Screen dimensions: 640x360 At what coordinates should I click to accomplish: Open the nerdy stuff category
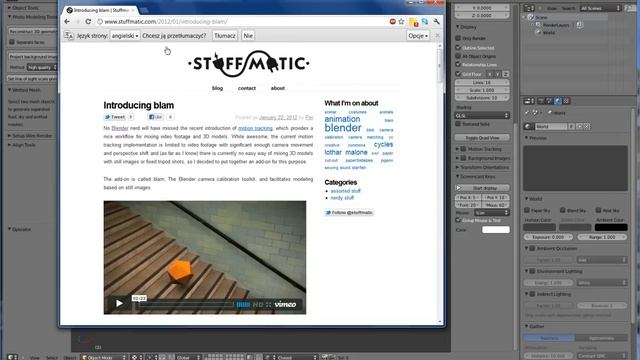[342, 198]
